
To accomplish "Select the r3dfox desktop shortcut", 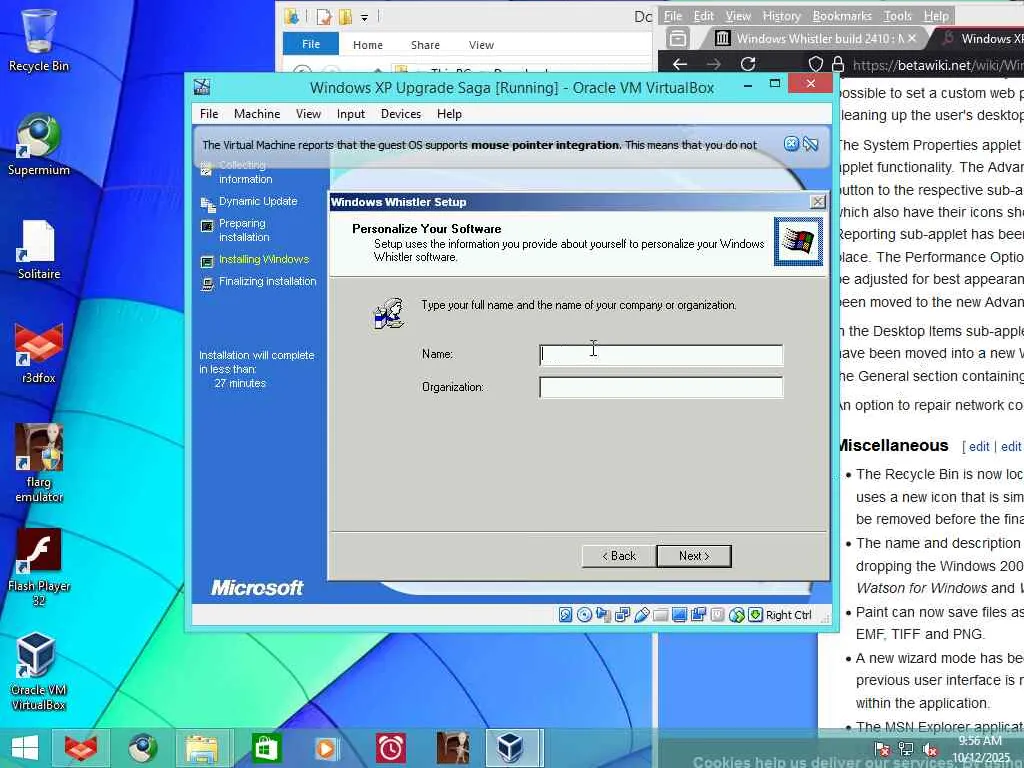I will pyautogui.click(x=39, y=353).
